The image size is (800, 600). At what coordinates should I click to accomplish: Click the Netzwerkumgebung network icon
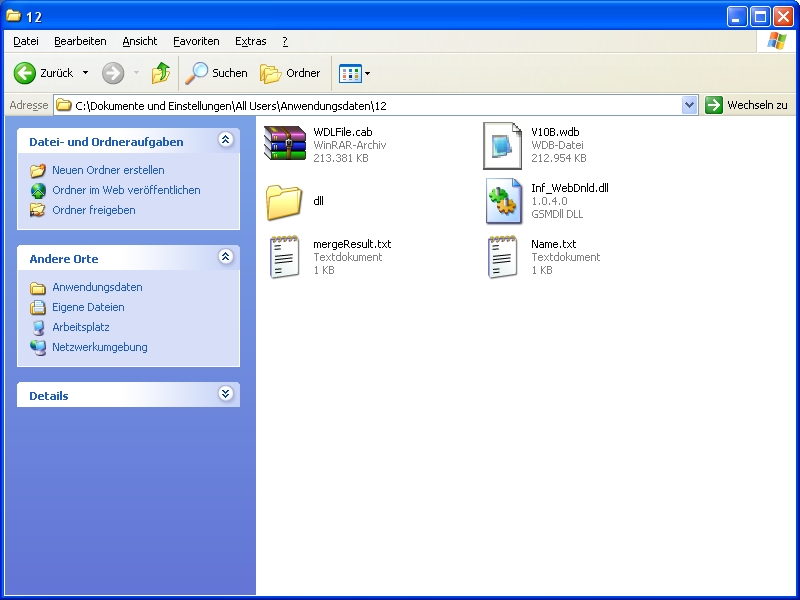[38, 347]
